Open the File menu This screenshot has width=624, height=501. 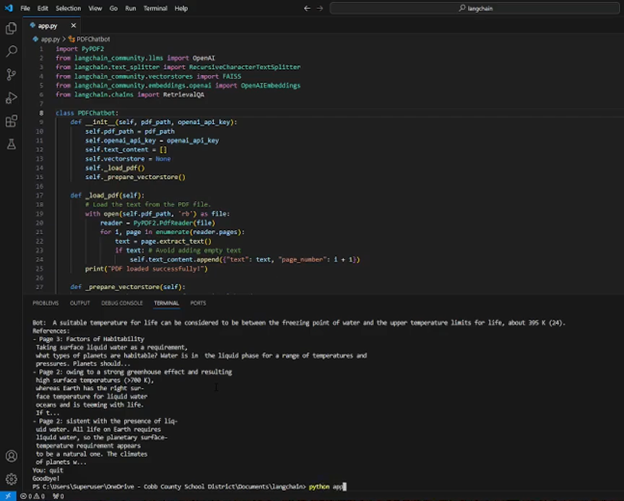point(25,8)
